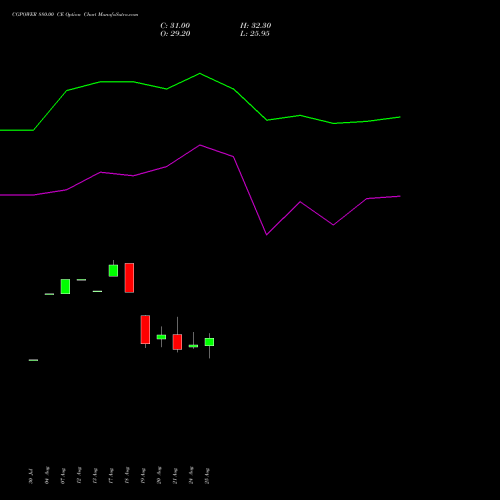Select the 19 Aug date label
The height and width of the screenshot is (500, 500).
click(143, 476)
